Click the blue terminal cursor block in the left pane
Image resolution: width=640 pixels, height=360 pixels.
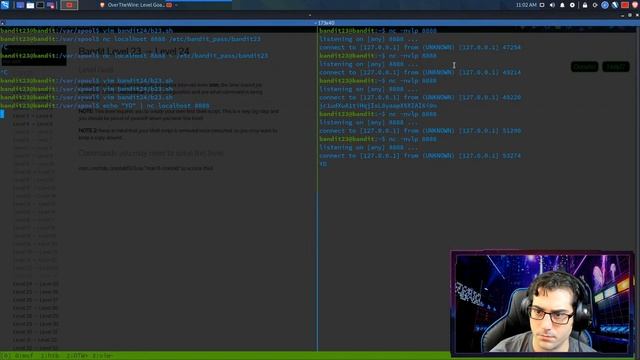pos(2,114)
